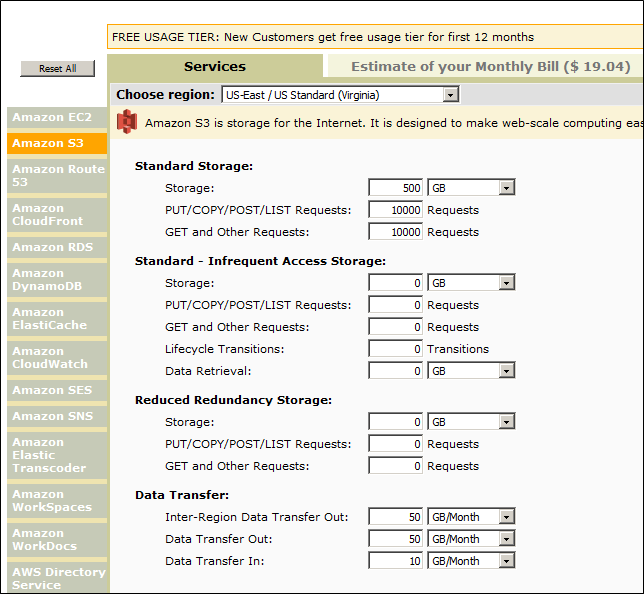Image resolution: width=644 pixels, height=594 pixels.
Task: Click the Data Retrieval amount field
Action: [396, 371]
